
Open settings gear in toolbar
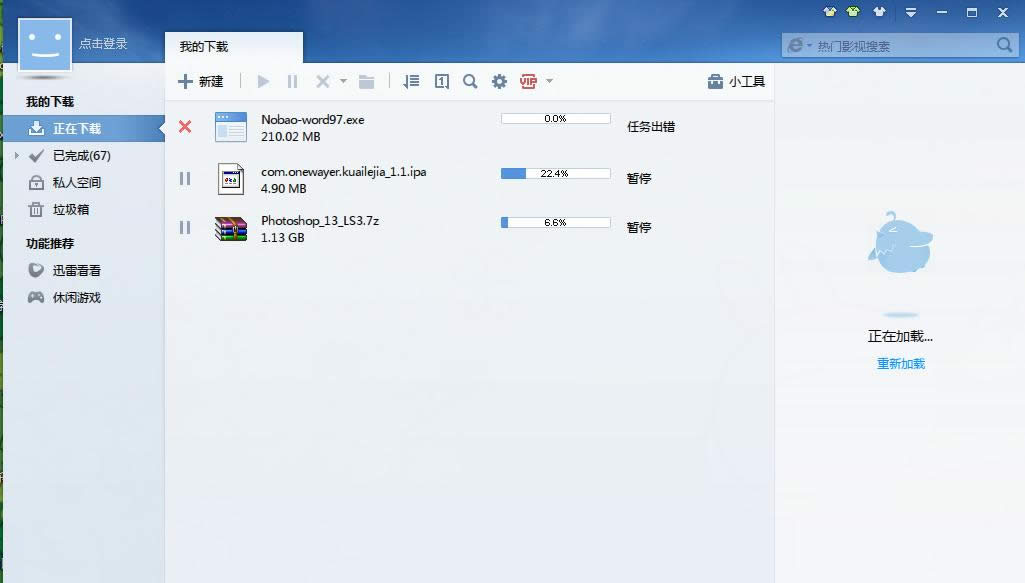[x=499, y=82]
